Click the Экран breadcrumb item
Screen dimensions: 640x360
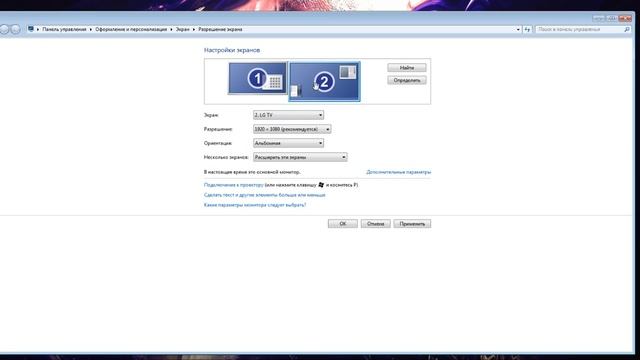182,29
